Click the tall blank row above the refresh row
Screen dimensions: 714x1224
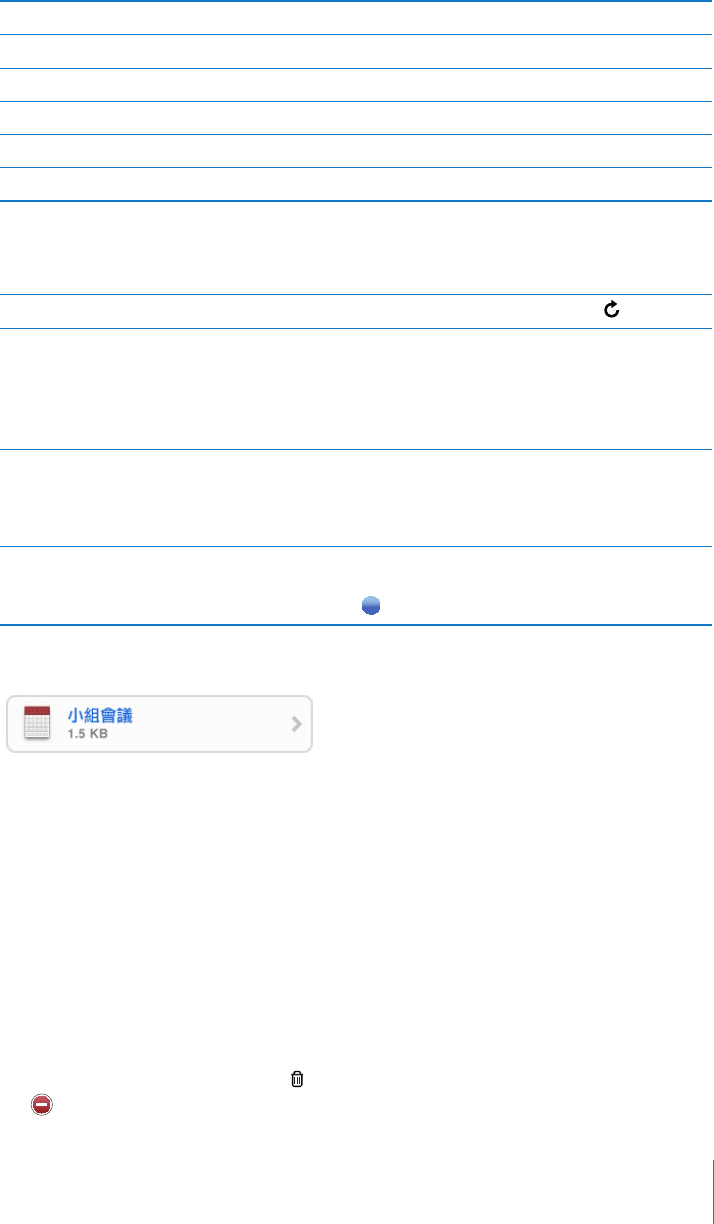tap(356, 248)
